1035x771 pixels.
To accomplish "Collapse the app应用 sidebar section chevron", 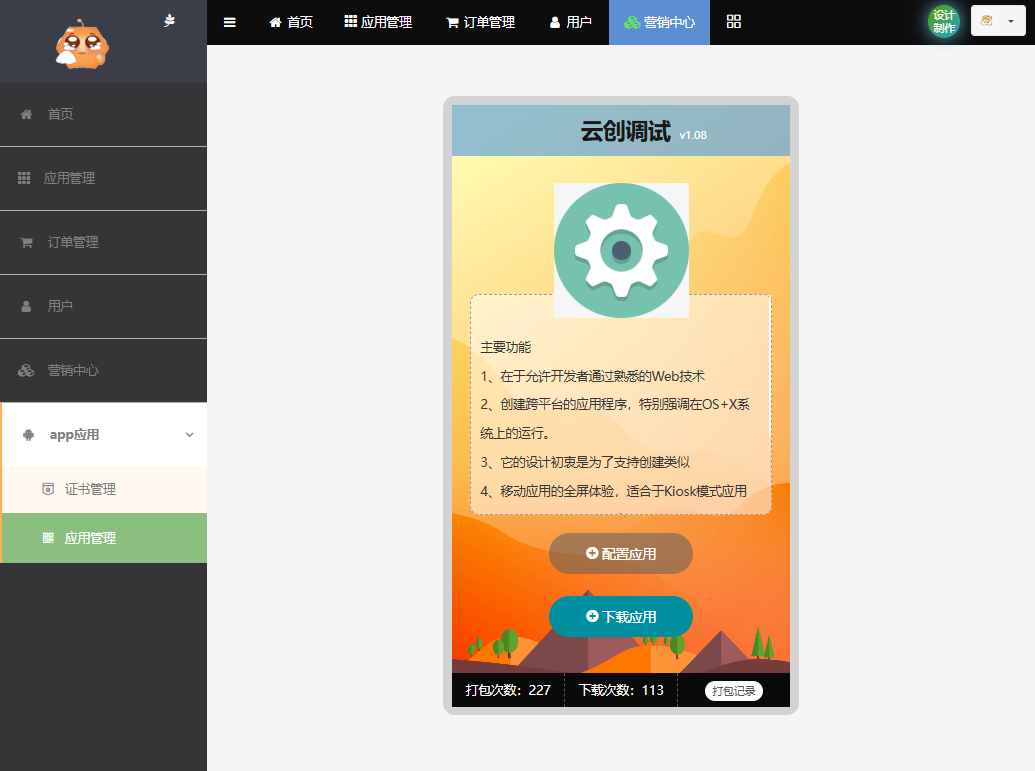I will (189, 434).
